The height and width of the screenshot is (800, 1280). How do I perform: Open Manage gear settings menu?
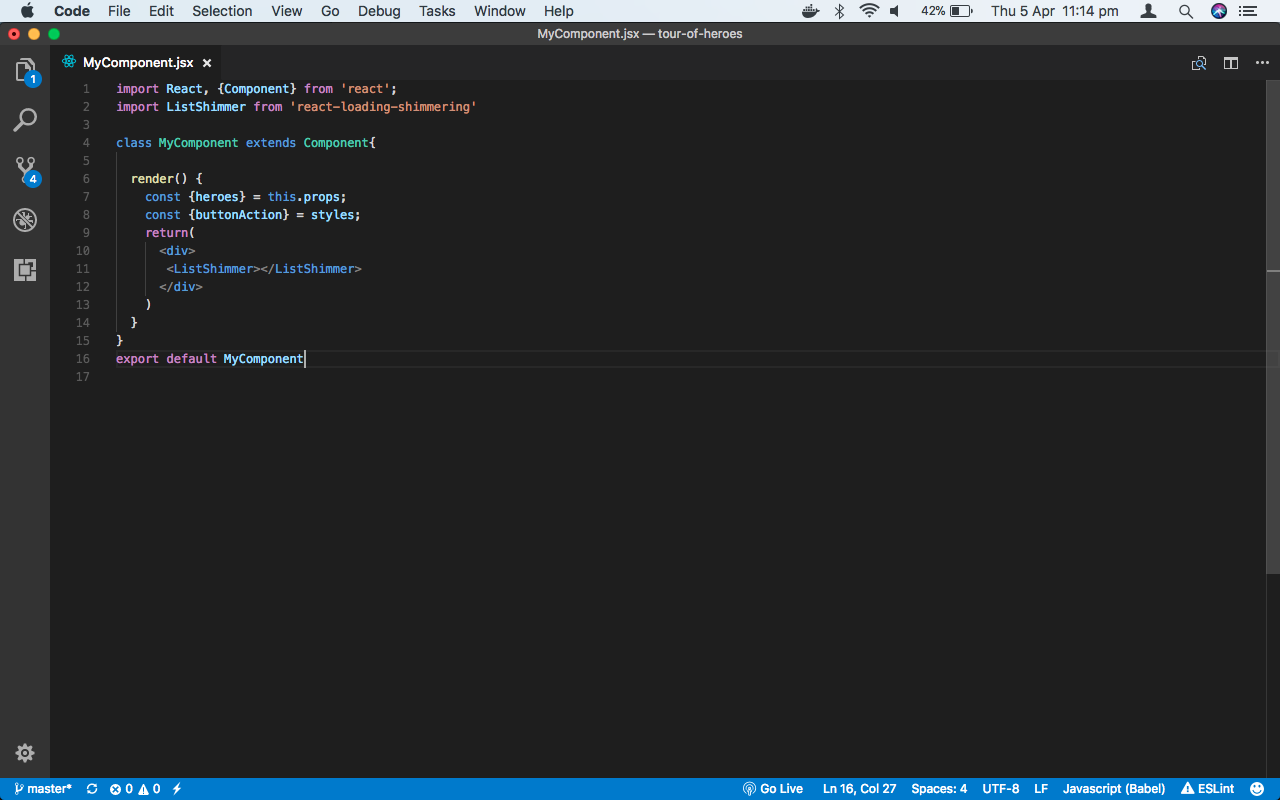(x=25, y=753)
